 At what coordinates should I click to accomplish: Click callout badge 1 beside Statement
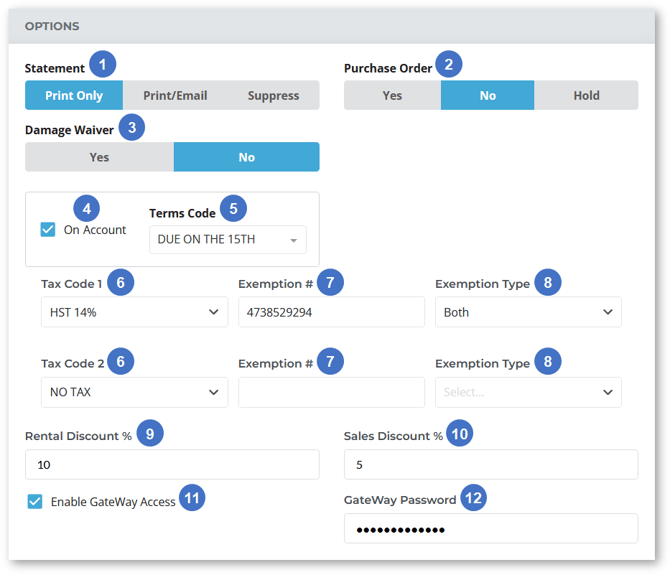(x=102, y=66)
